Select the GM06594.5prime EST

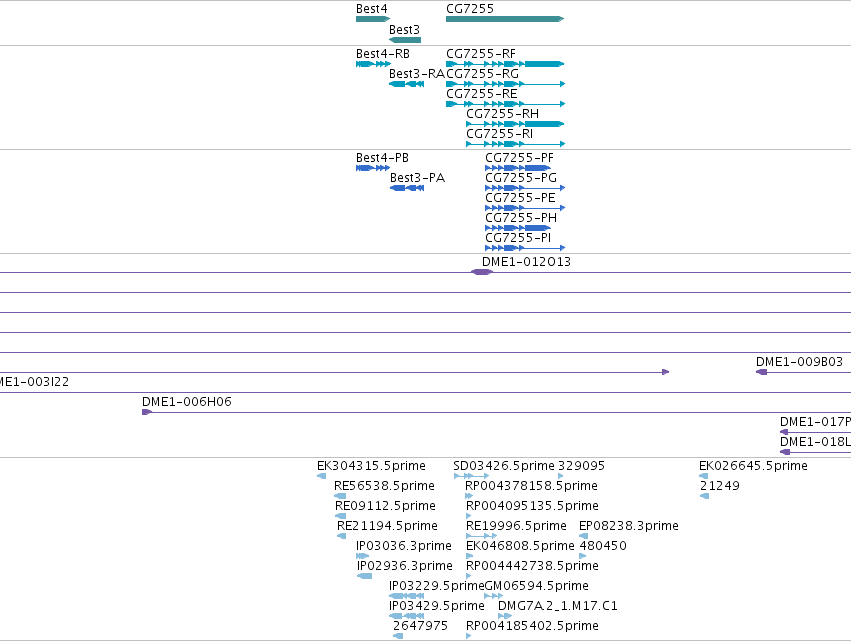[493, 596]
